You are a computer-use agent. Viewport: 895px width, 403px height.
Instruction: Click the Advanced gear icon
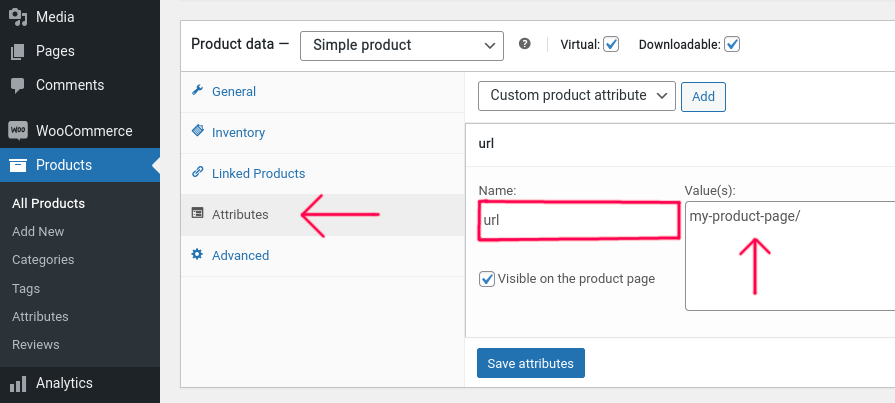click(197, 254)
